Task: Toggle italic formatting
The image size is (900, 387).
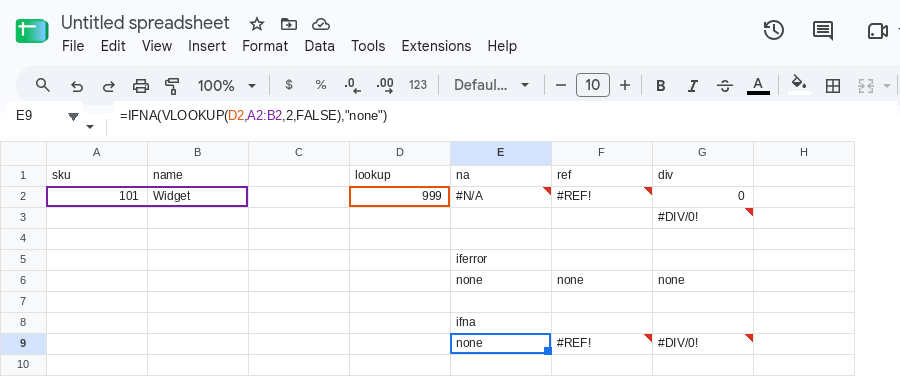Action: coord(693,86)
